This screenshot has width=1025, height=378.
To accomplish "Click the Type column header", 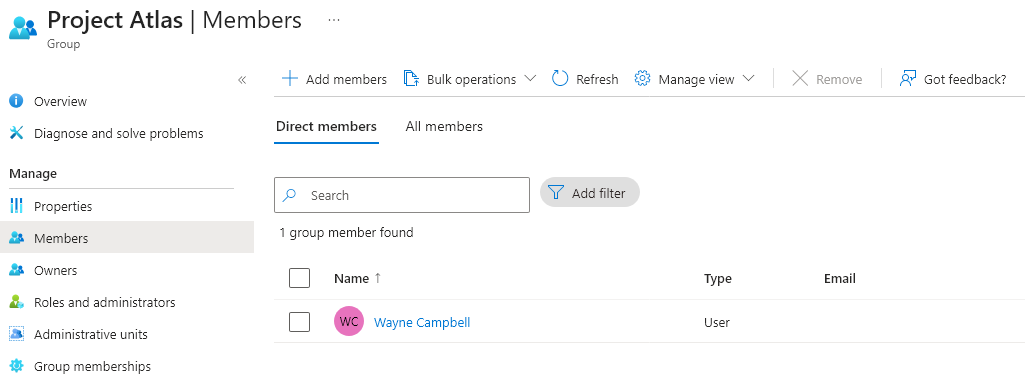I will click(x=717, y=279).
